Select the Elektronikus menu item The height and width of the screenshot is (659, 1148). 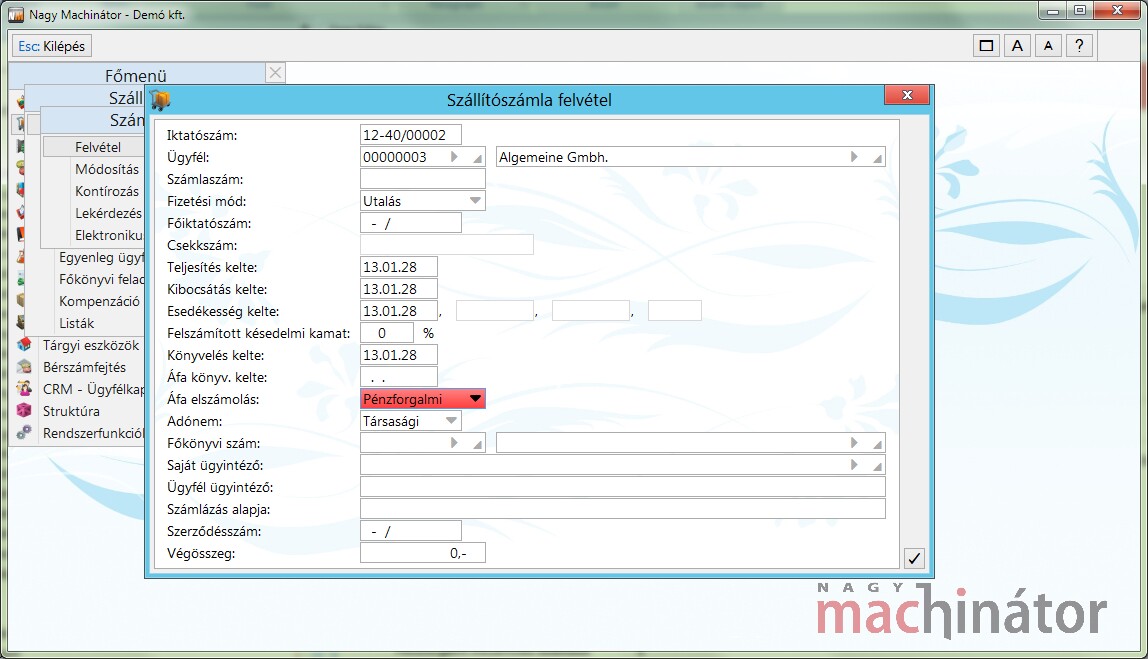tap(108, 235)
